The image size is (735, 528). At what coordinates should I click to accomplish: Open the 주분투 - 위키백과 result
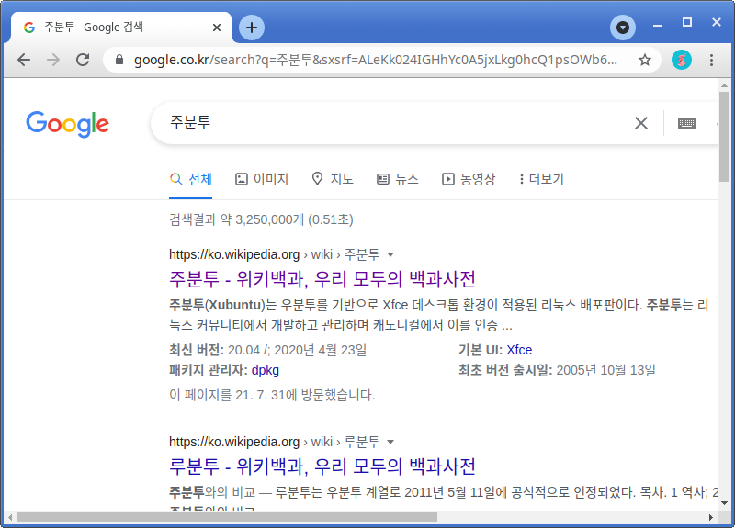point(322,279)
